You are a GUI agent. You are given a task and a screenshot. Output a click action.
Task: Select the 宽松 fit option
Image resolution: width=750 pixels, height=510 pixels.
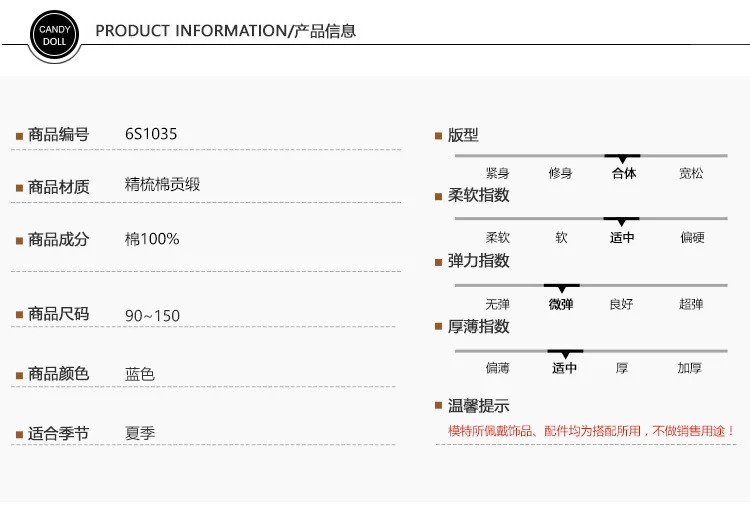[x=691, y=173]
